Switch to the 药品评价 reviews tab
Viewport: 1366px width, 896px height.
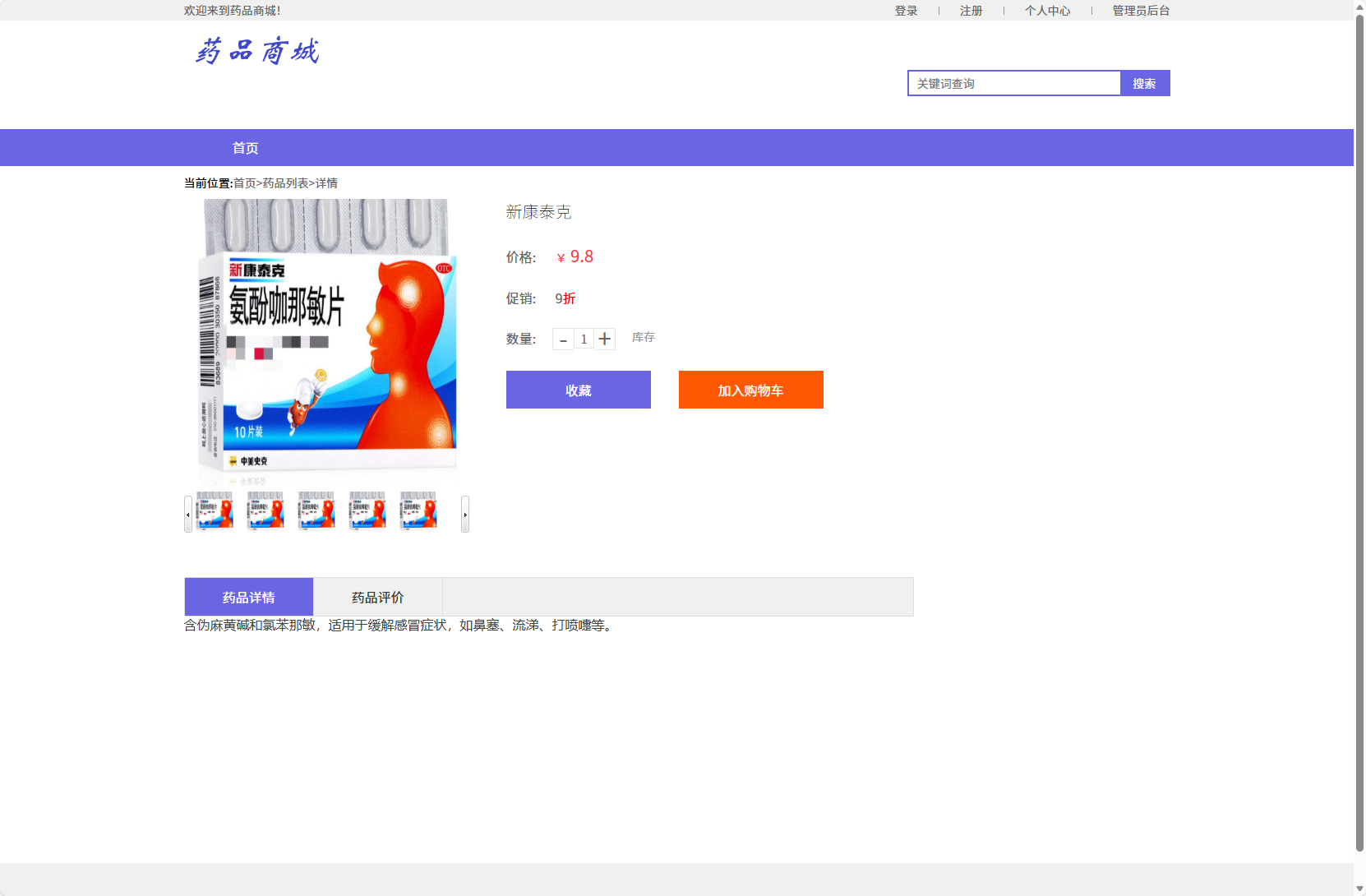pos(376,597)
